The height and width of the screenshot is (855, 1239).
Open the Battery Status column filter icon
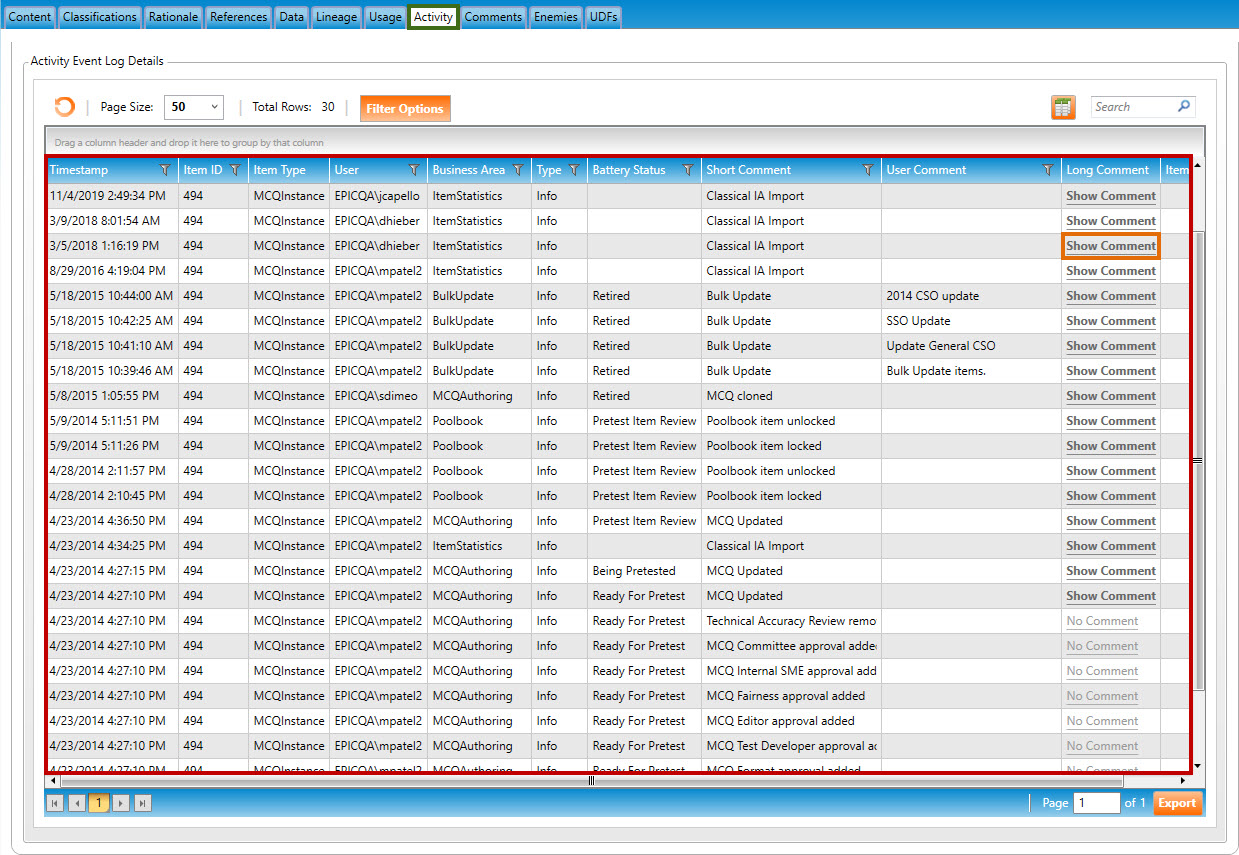point(688,170)
